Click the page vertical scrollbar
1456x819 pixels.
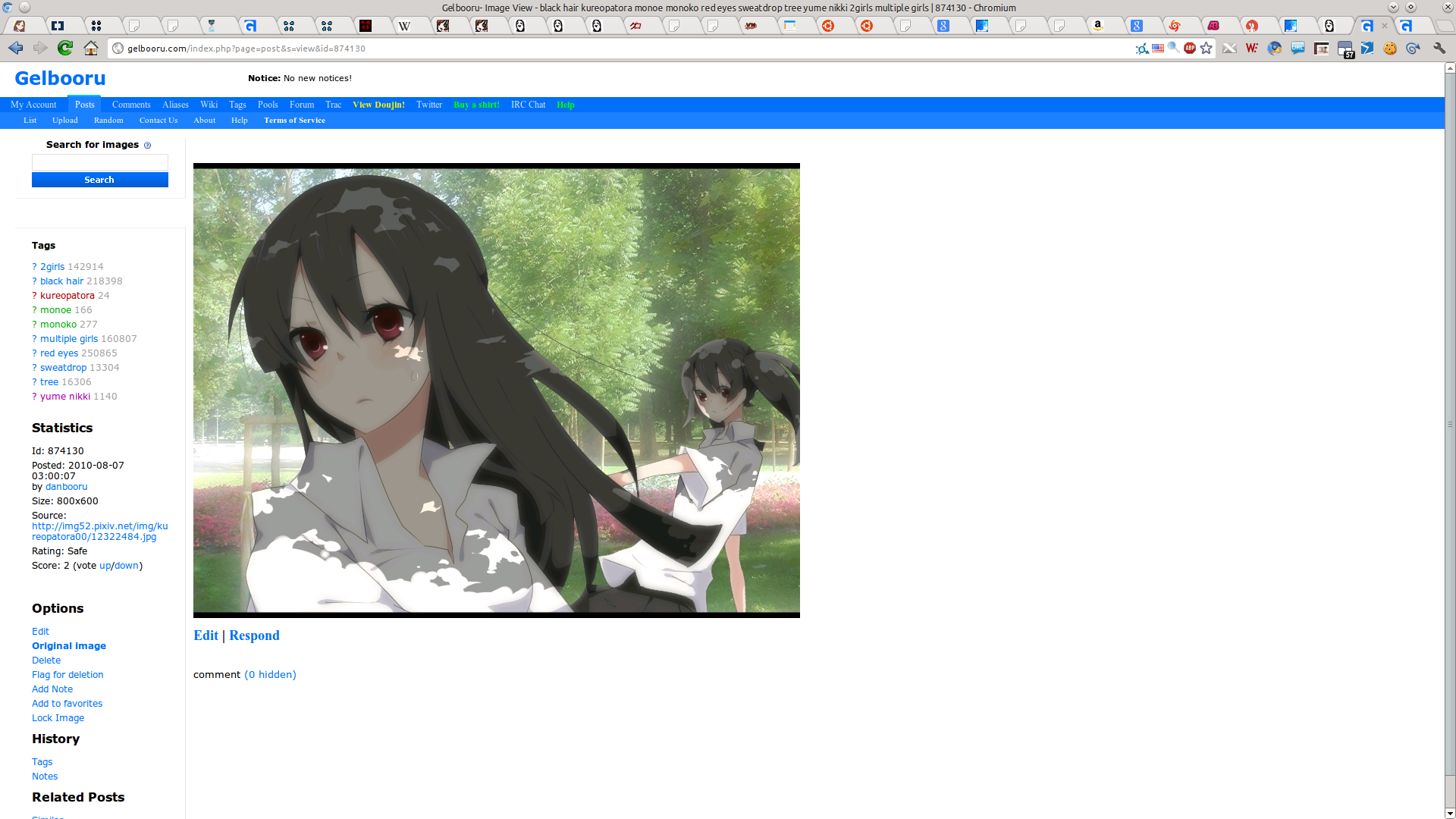(1450, 425)
